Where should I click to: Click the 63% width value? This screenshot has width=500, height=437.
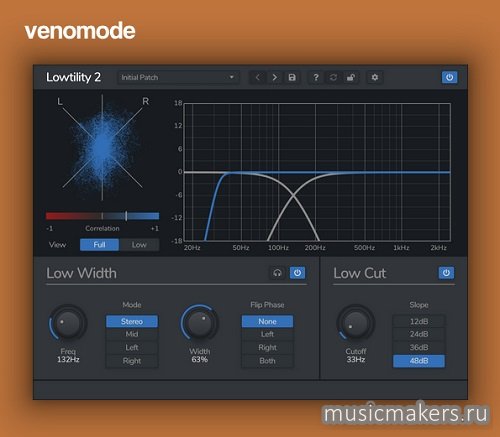click(x=200, y=360)
